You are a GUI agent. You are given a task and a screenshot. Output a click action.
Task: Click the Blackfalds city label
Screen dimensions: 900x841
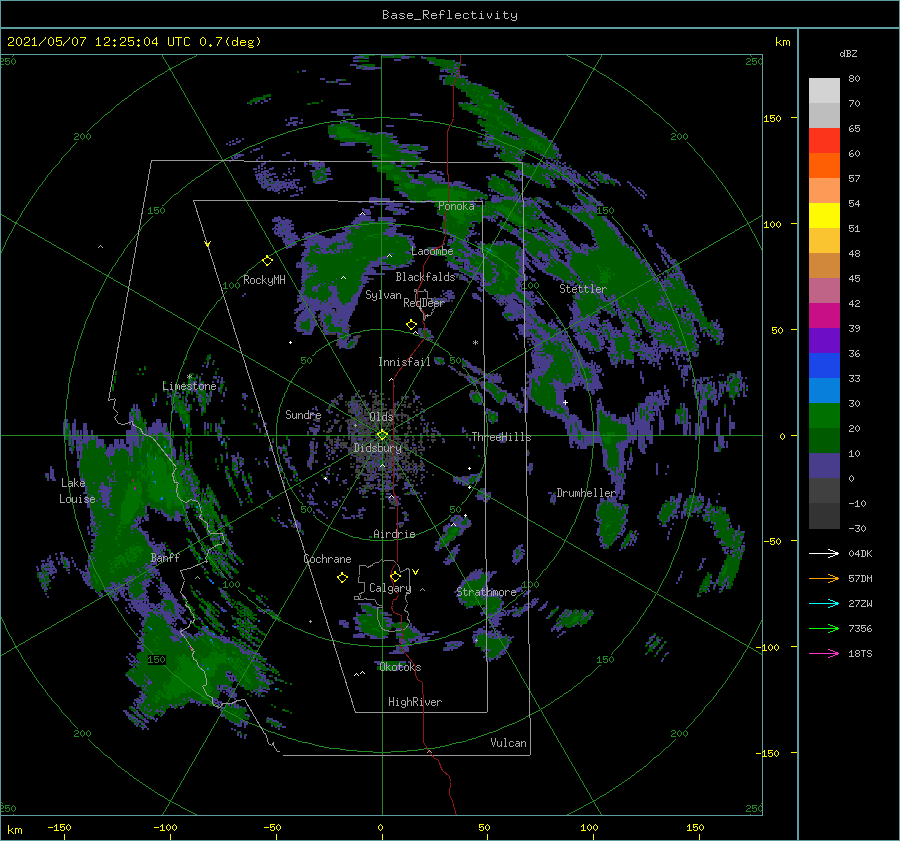[x=425, y=277]
